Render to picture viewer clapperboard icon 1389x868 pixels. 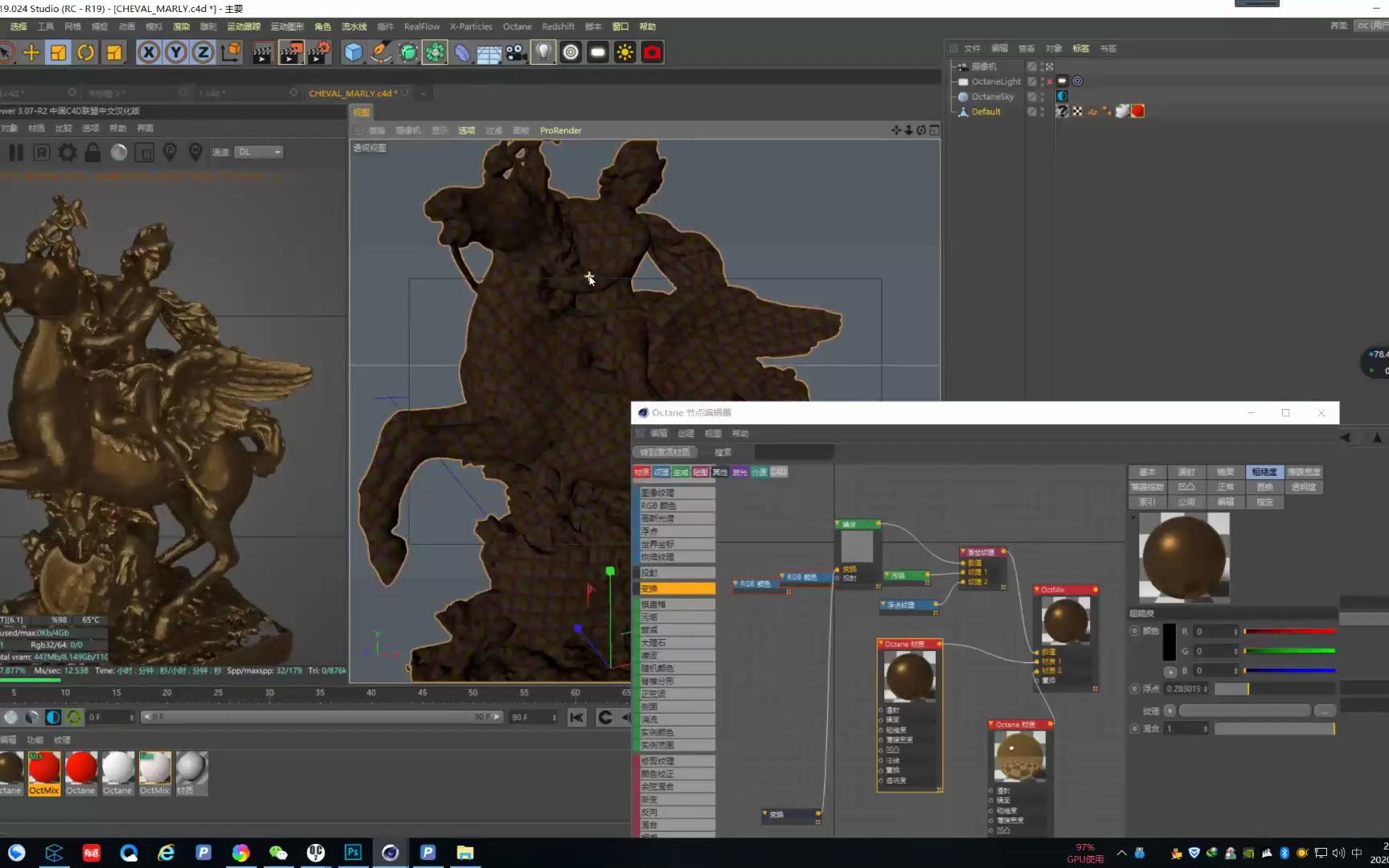pos(291,53)
